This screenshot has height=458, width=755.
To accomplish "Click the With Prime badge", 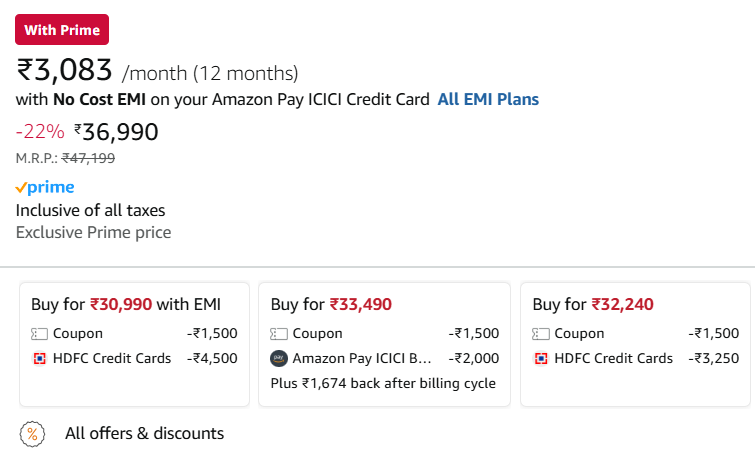I will click(x=62, y=29).
